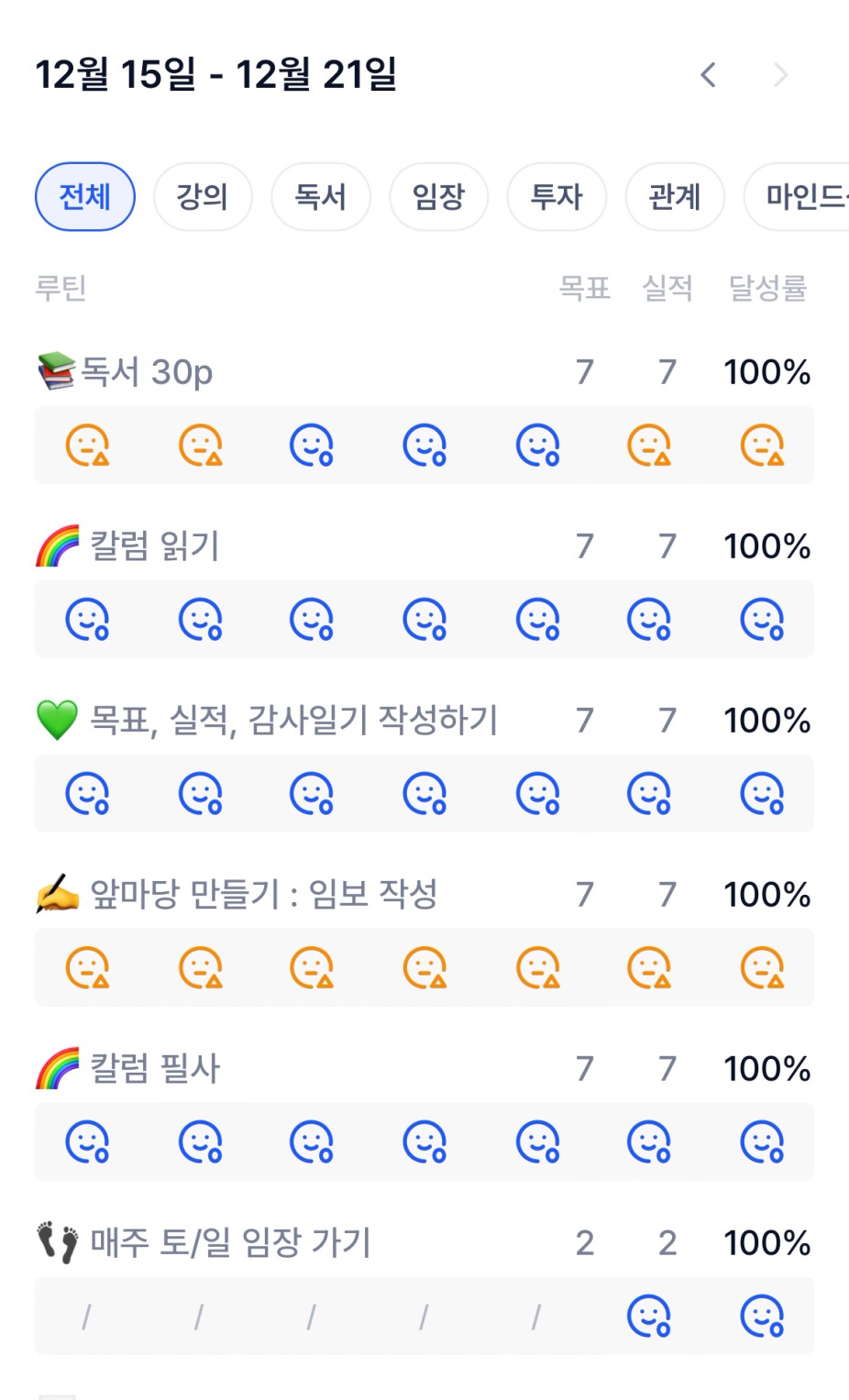Image resolution: width=849 pixels, height=1400 pixels.
Task: Go to the next week with right chevron
Action: (x=780, y=75)
